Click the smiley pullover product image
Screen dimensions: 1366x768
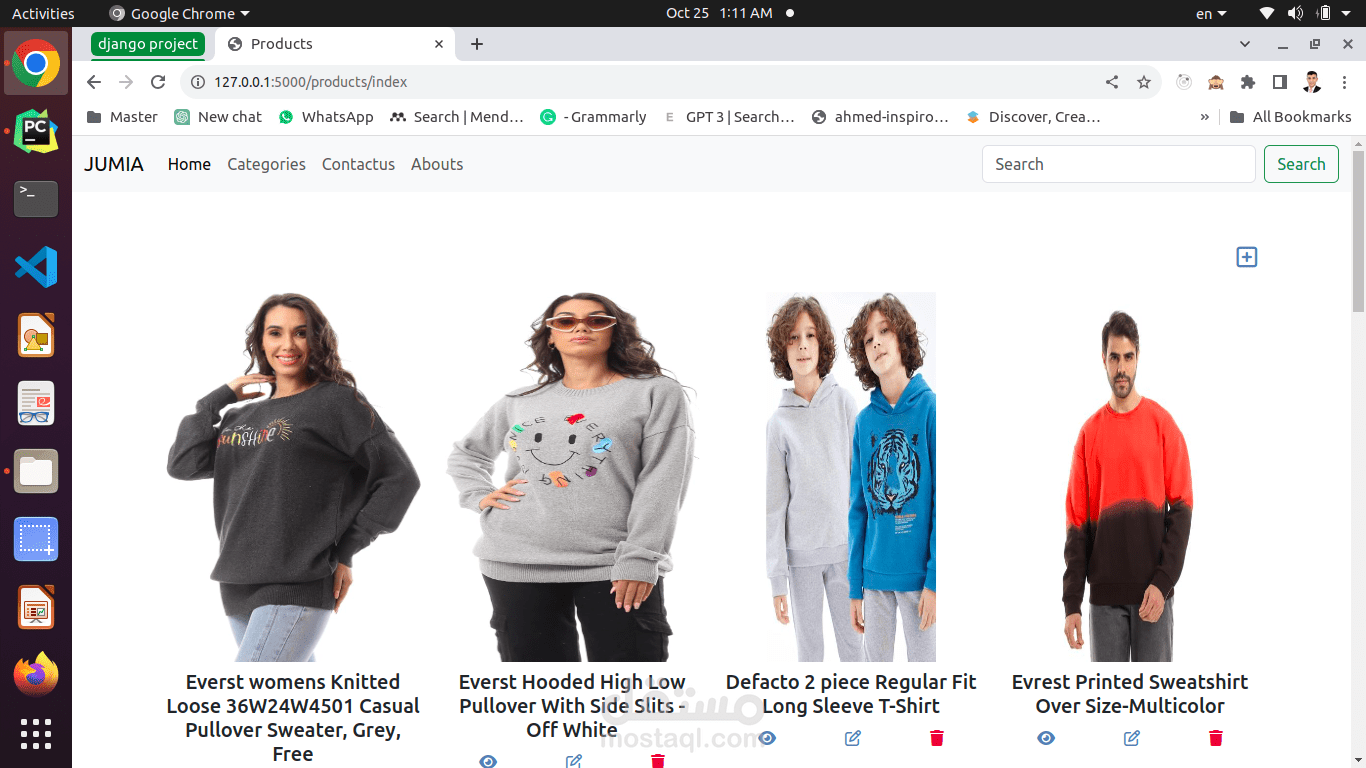tap(572, 477)
